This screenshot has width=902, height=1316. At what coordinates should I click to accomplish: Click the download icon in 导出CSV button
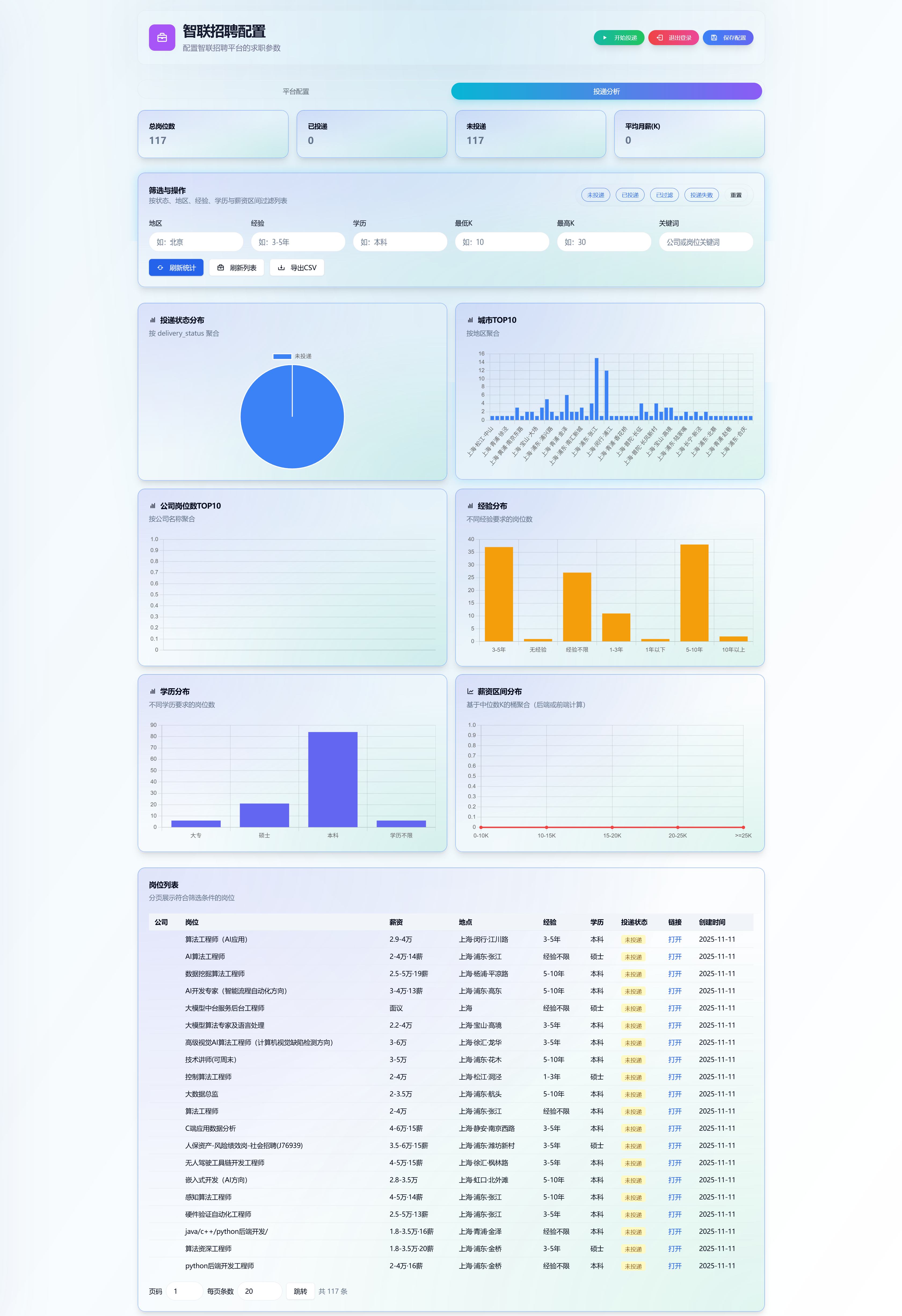pos(281,268)
